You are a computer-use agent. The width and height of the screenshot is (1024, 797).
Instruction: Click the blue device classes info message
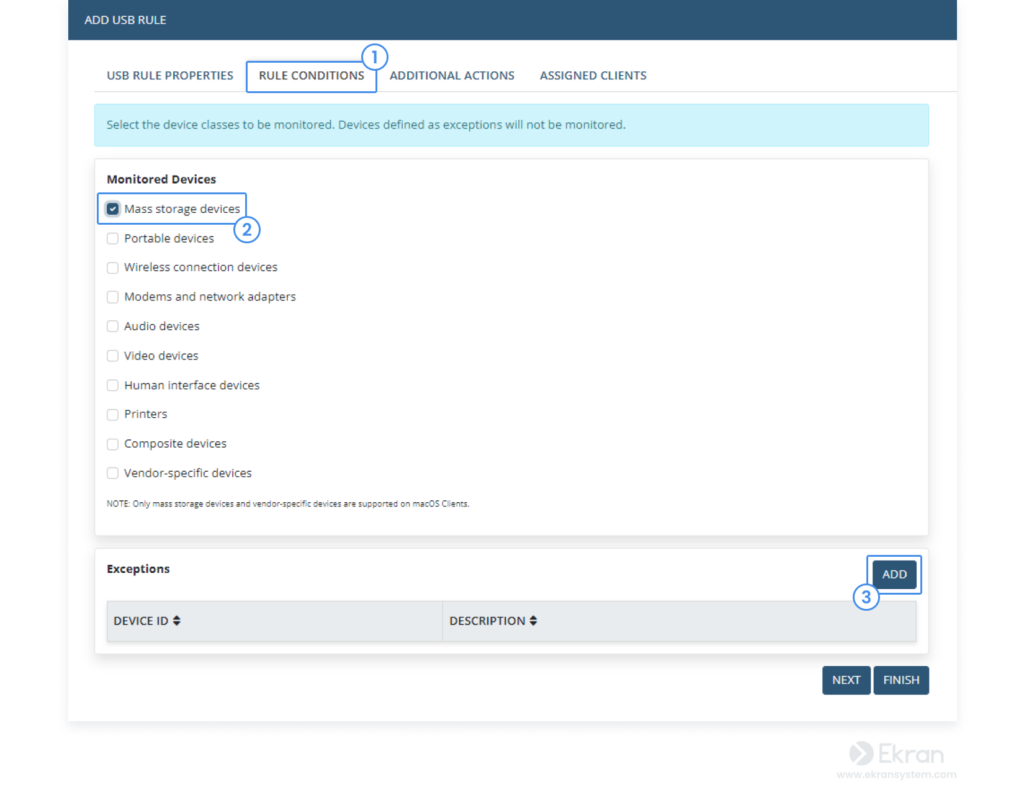coord(511,125)
